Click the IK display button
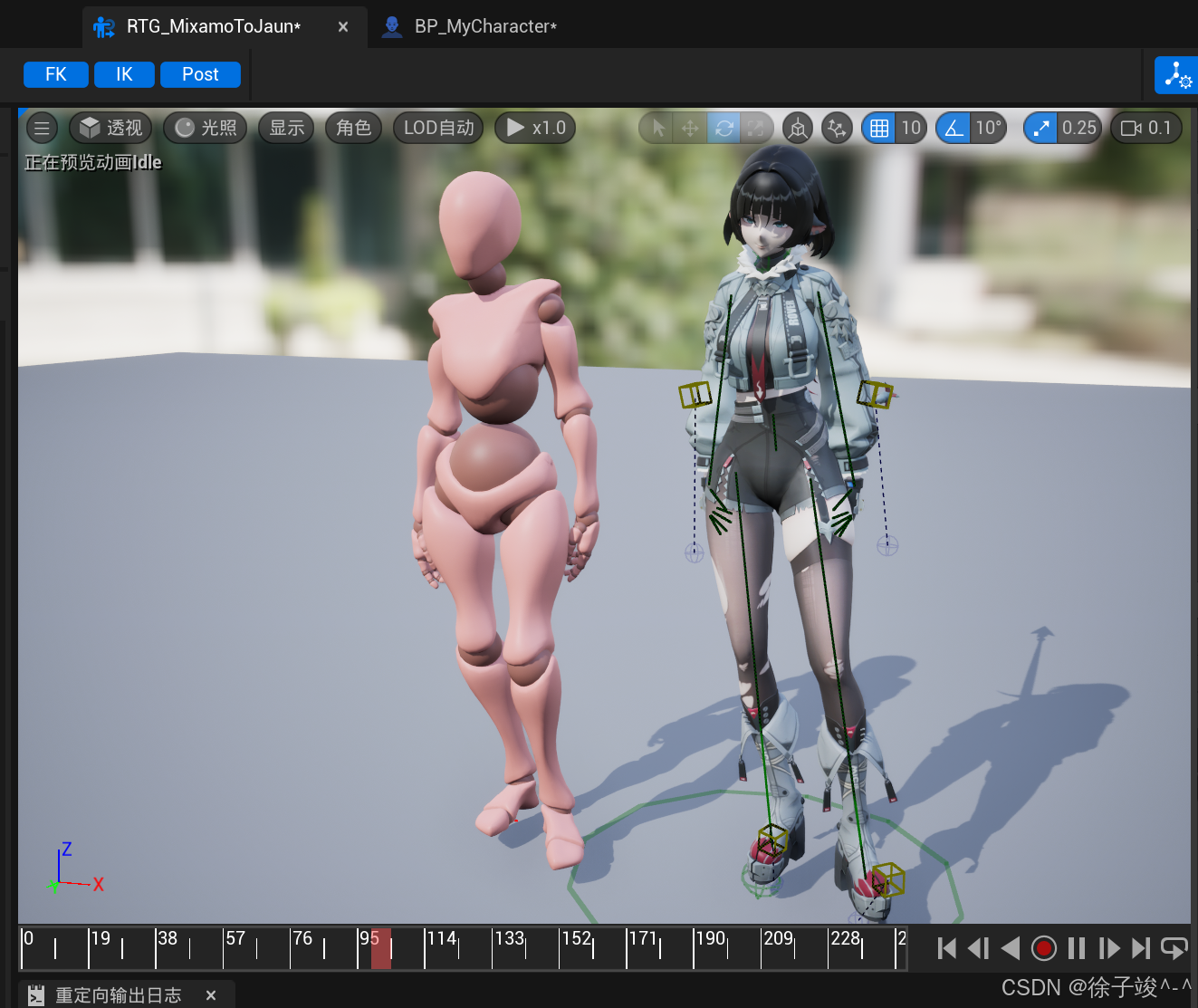 point(124,74)
